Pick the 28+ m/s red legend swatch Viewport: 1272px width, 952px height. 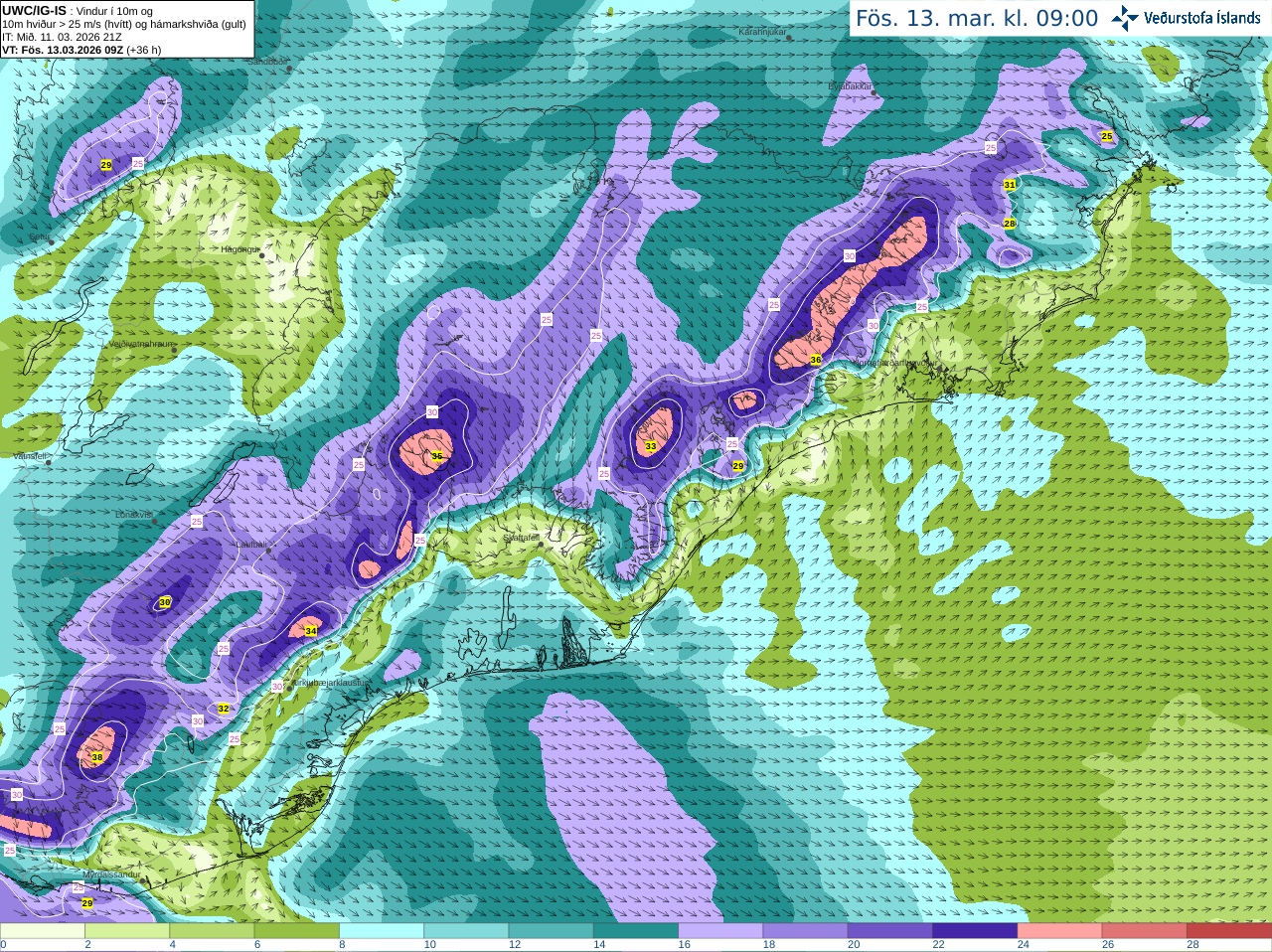click(x=1229, y=931)
